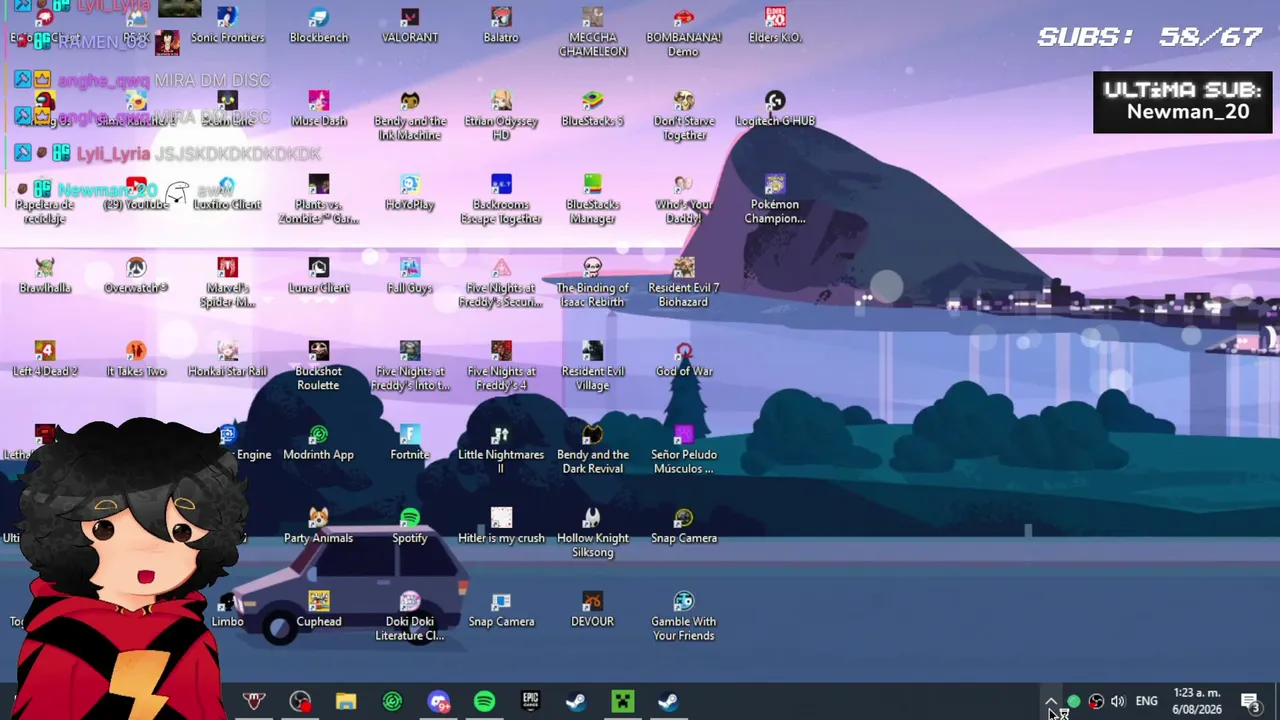
Task: Select Five Nights at Freddy's Security Breach icon
Action: pos(501,282)
